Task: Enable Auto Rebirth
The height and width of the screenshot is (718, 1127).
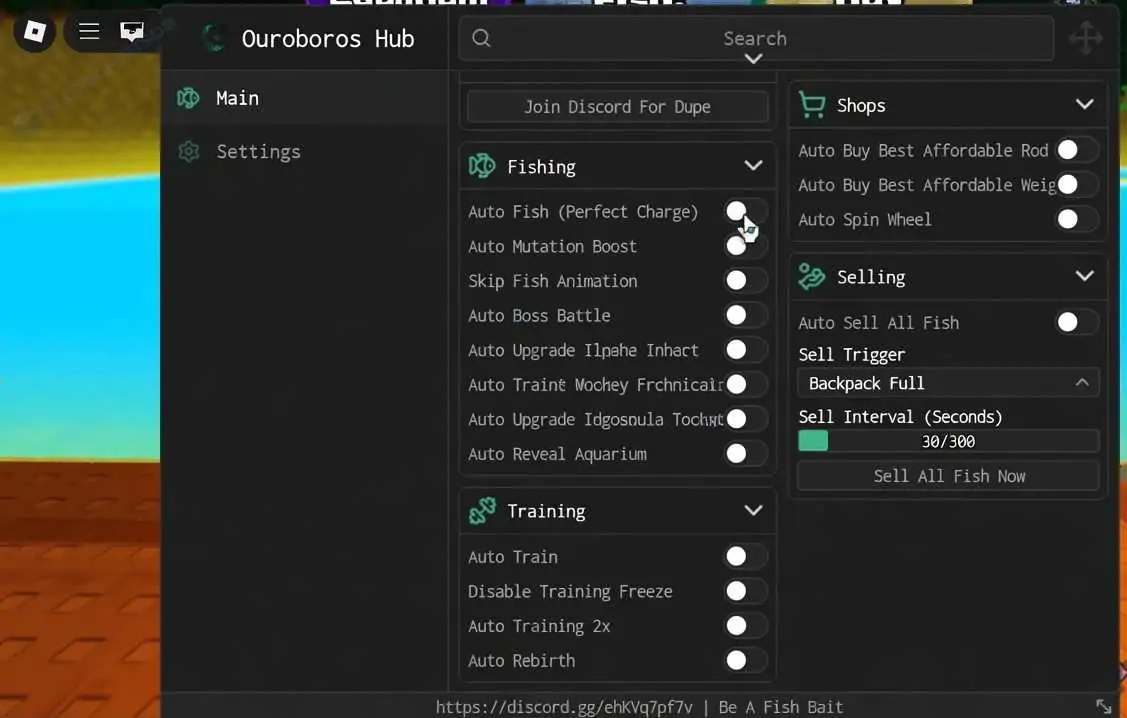Action: [x=745, y=660]
